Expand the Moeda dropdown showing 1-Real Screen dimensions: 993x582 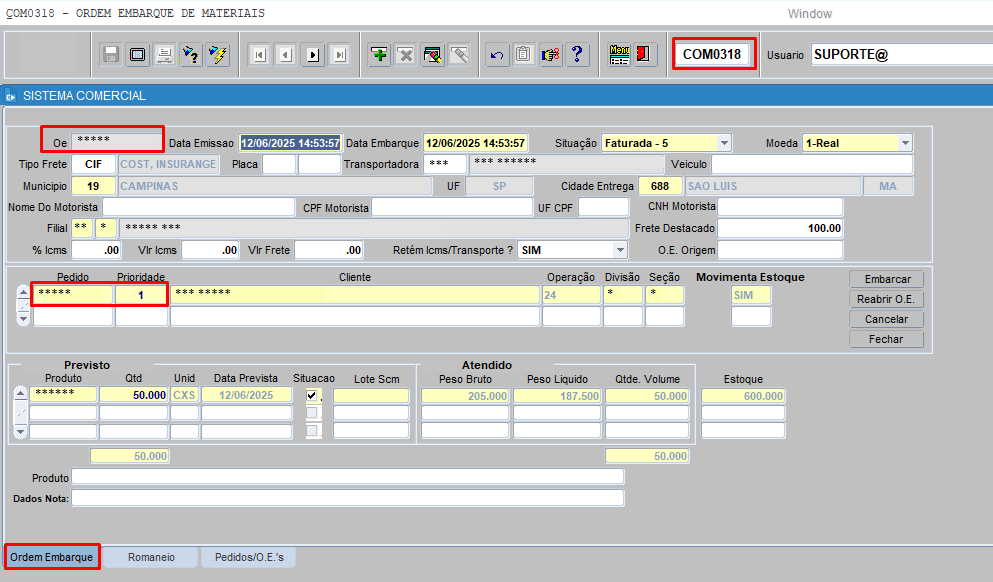coord(905,143)
